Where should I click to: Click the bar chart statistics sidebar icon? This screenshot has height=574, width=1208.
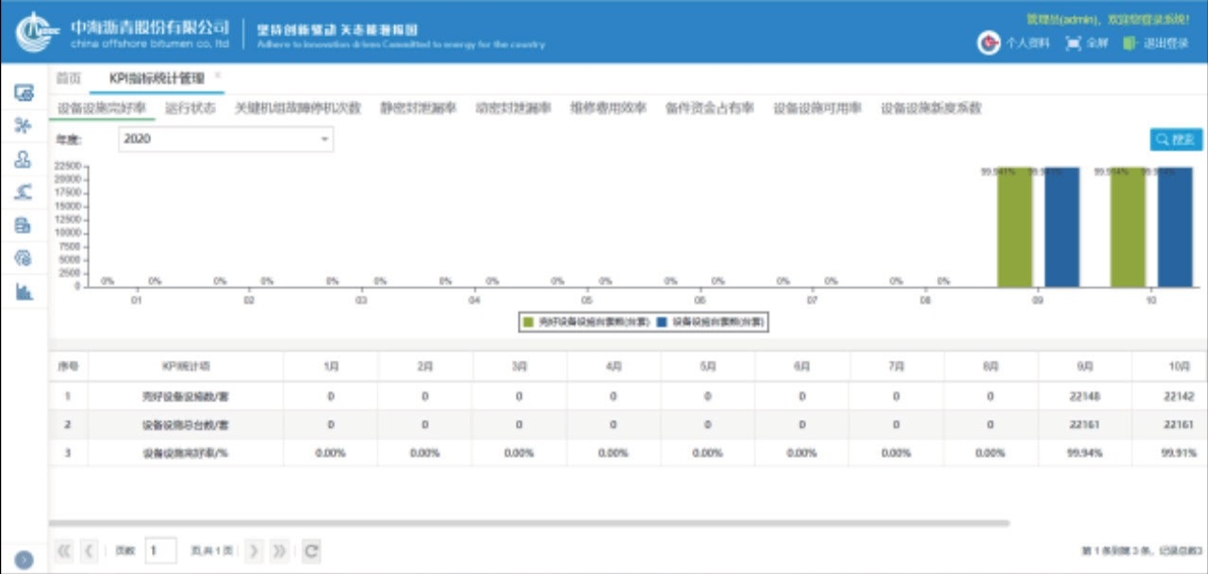(24, 292)
